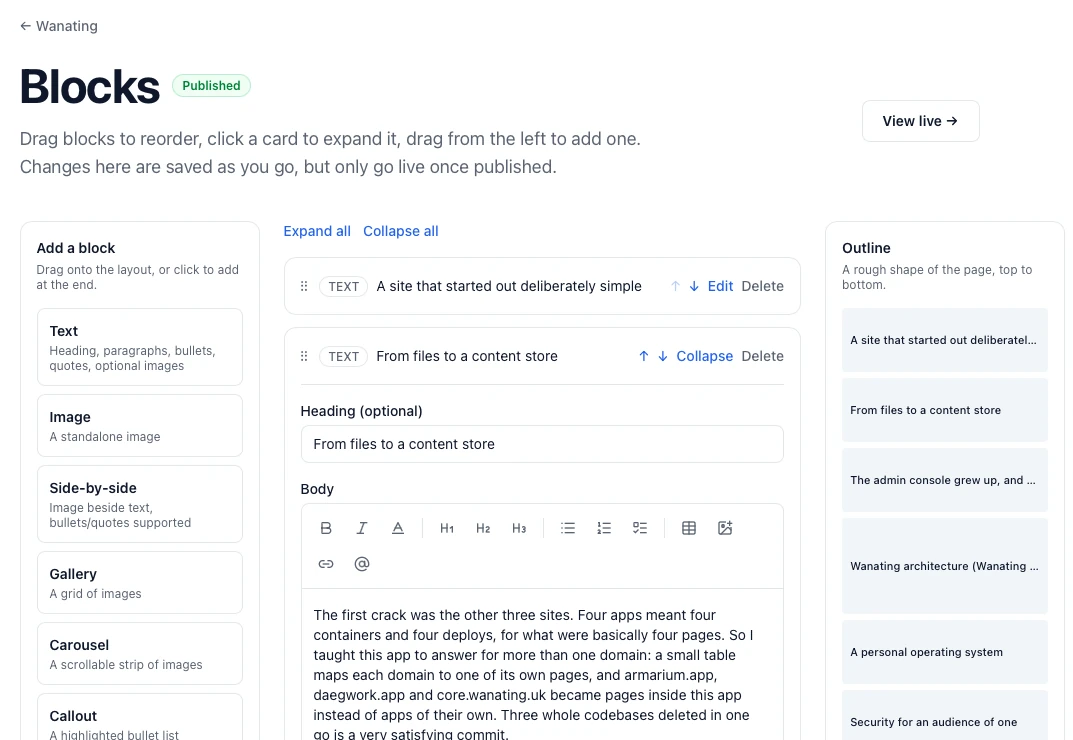1073x740 pixels.
Task: Click the Heading (optional) input field
Action: 542,444
